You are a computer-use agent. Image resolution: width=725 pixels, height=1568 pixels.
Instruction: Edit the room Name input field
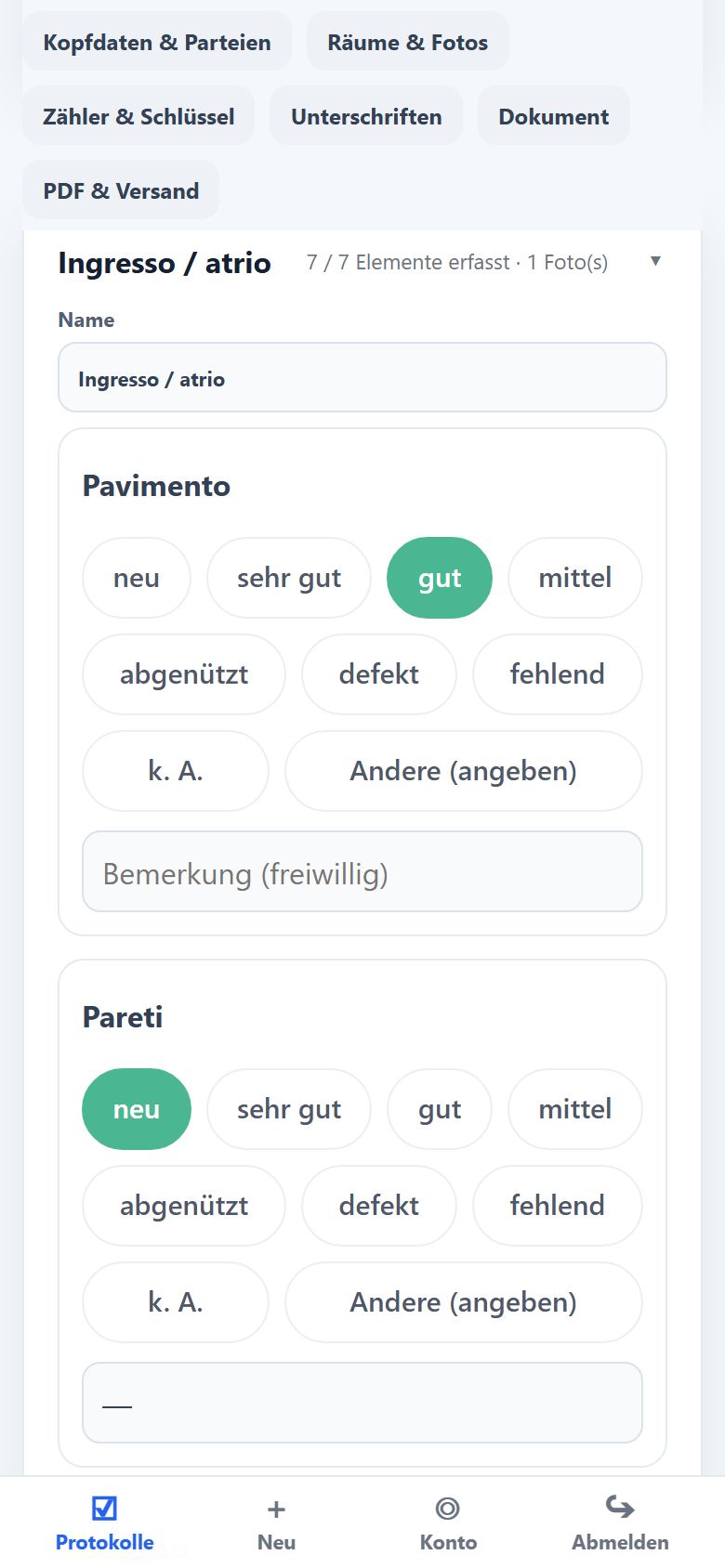(x=362, y=378)
